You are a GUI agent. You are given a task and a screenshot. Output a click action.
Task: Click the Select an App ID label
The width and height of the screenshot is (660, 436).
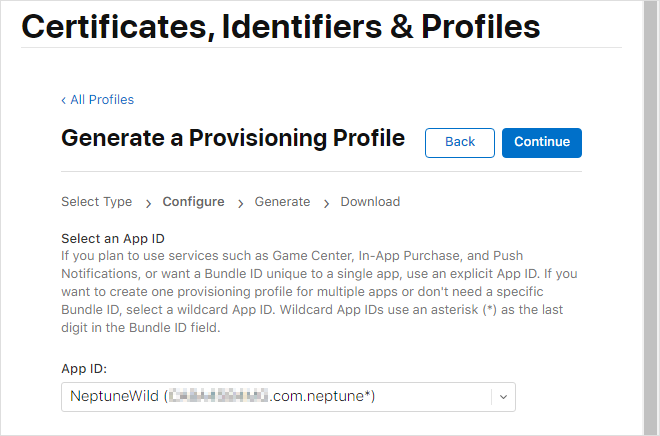click(x=113, y=238)
